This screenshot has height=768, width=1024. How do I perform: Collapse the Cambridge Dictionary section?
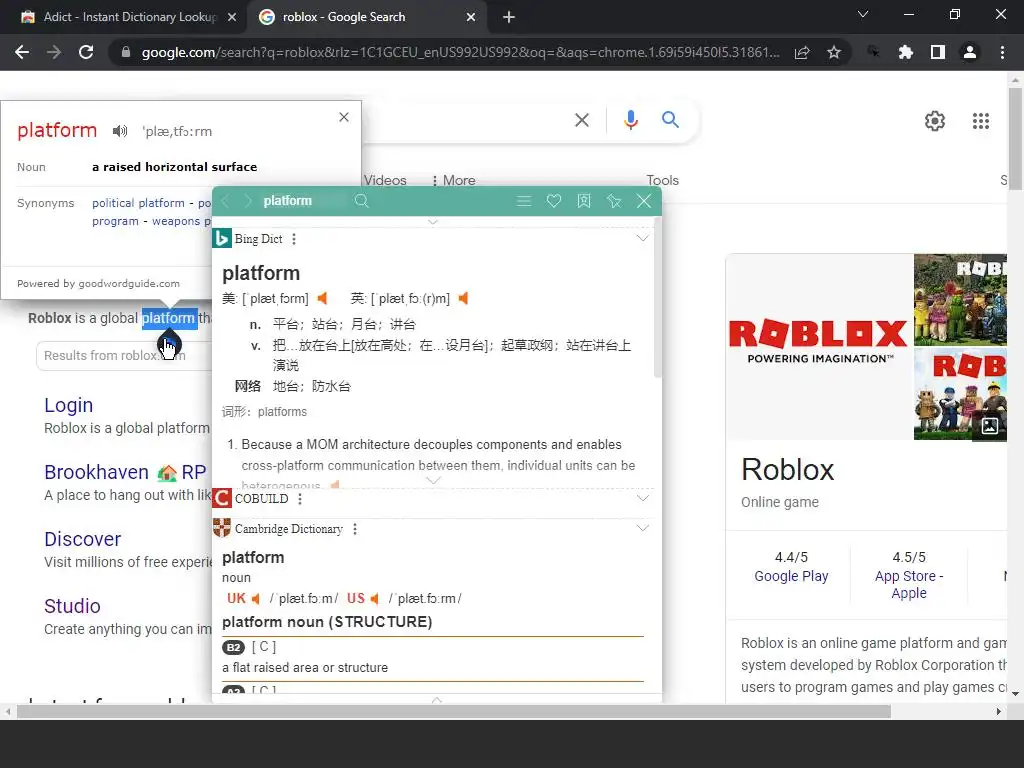(643, 528)
